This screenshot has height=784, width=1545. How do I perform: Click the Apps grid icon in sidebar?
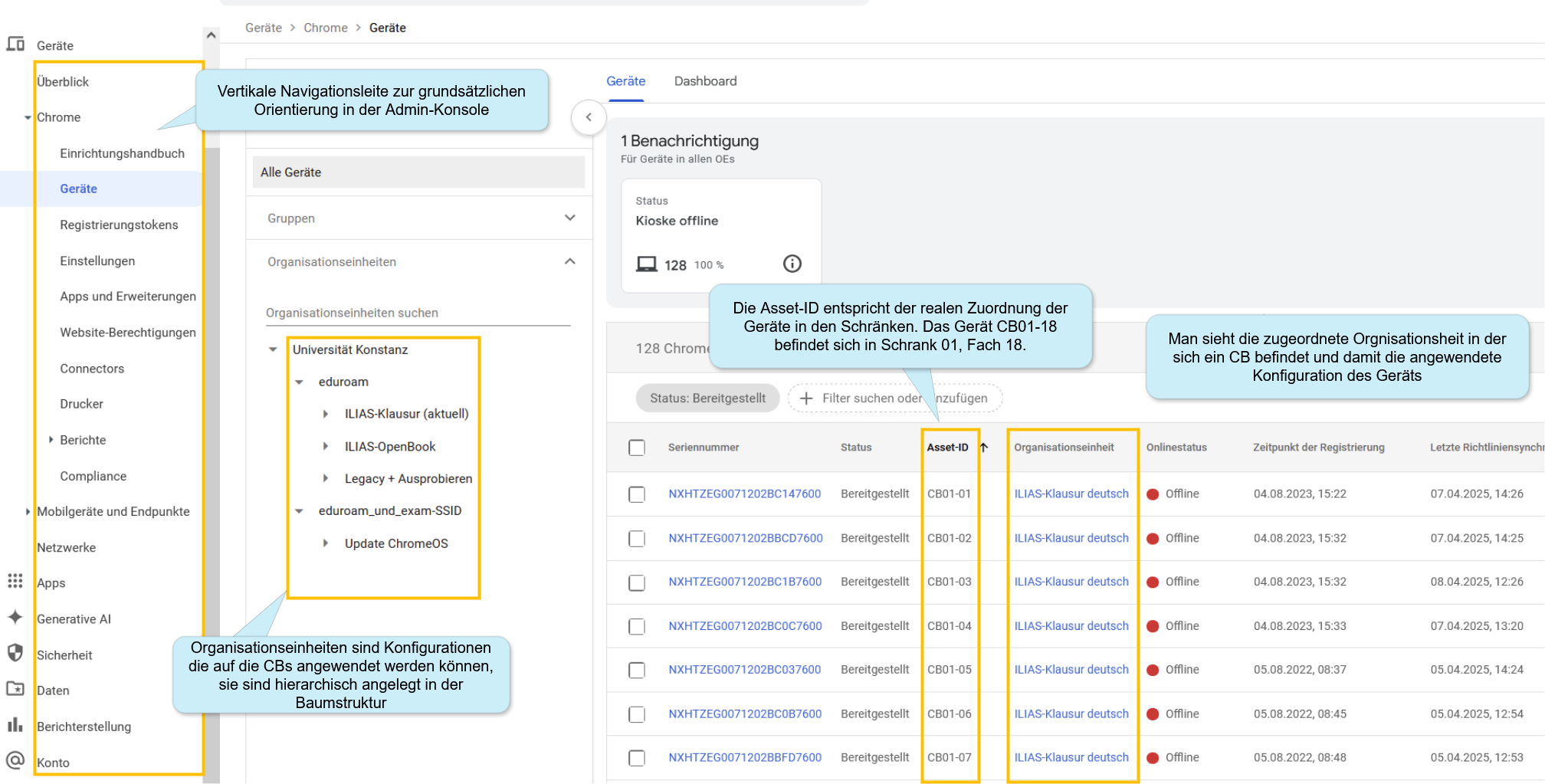coord(15,581)
